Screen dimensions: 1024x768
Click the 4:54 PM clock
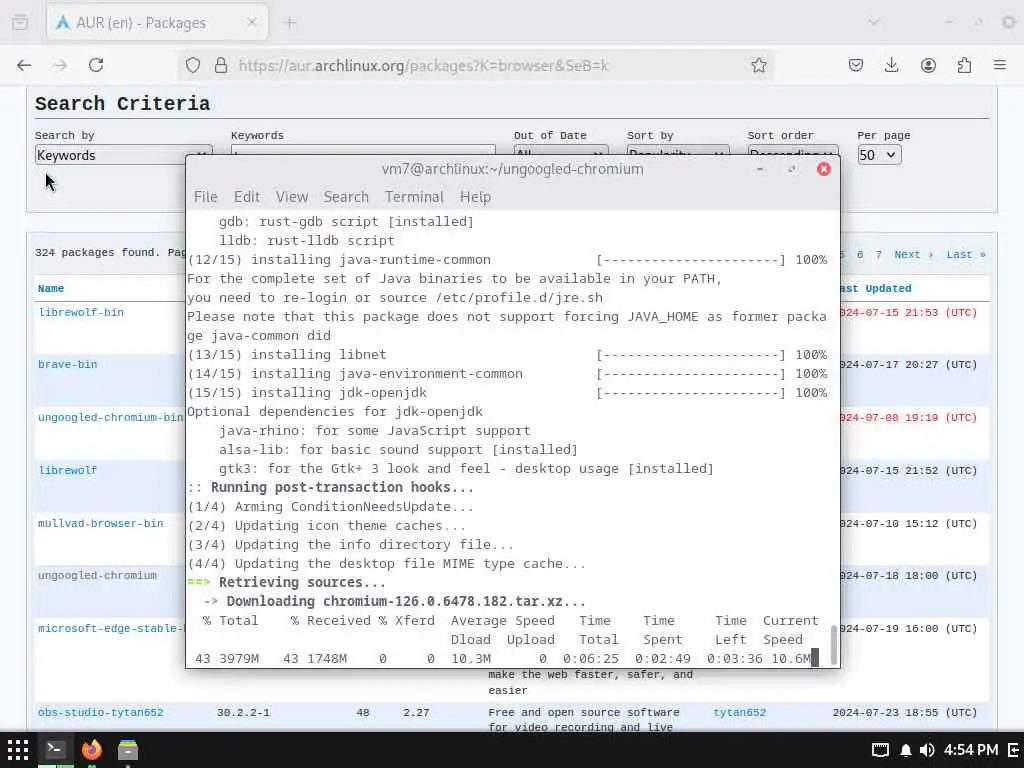pyautogui.click(x=971, y=750)
